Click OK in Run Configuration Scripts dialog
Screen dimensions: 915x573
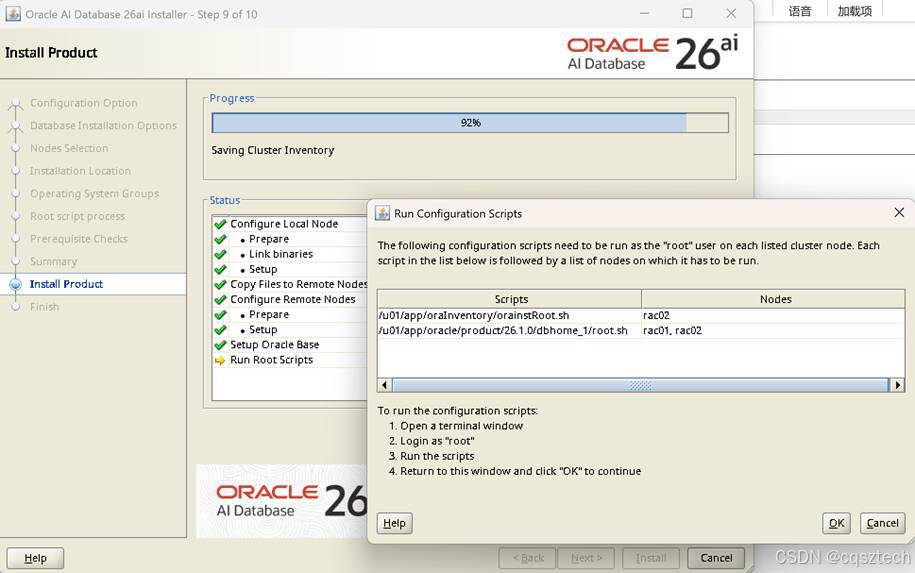point(836,523)
